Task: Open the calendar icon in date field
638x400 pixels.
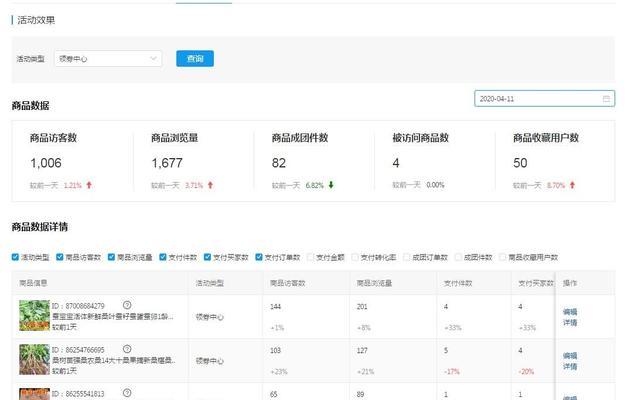Action: (x=606, y=99)
